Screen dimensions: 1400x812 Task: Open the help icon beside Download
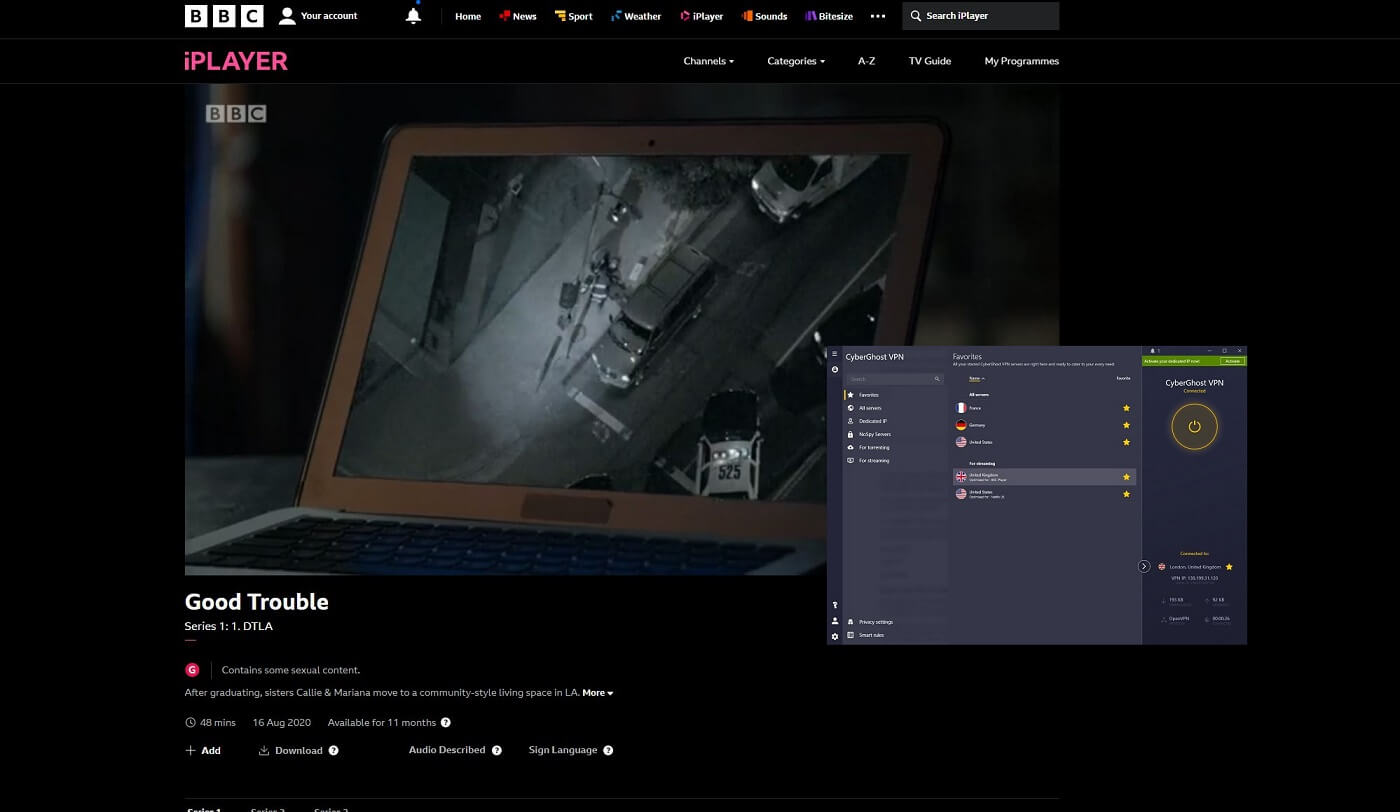point(333,750)
